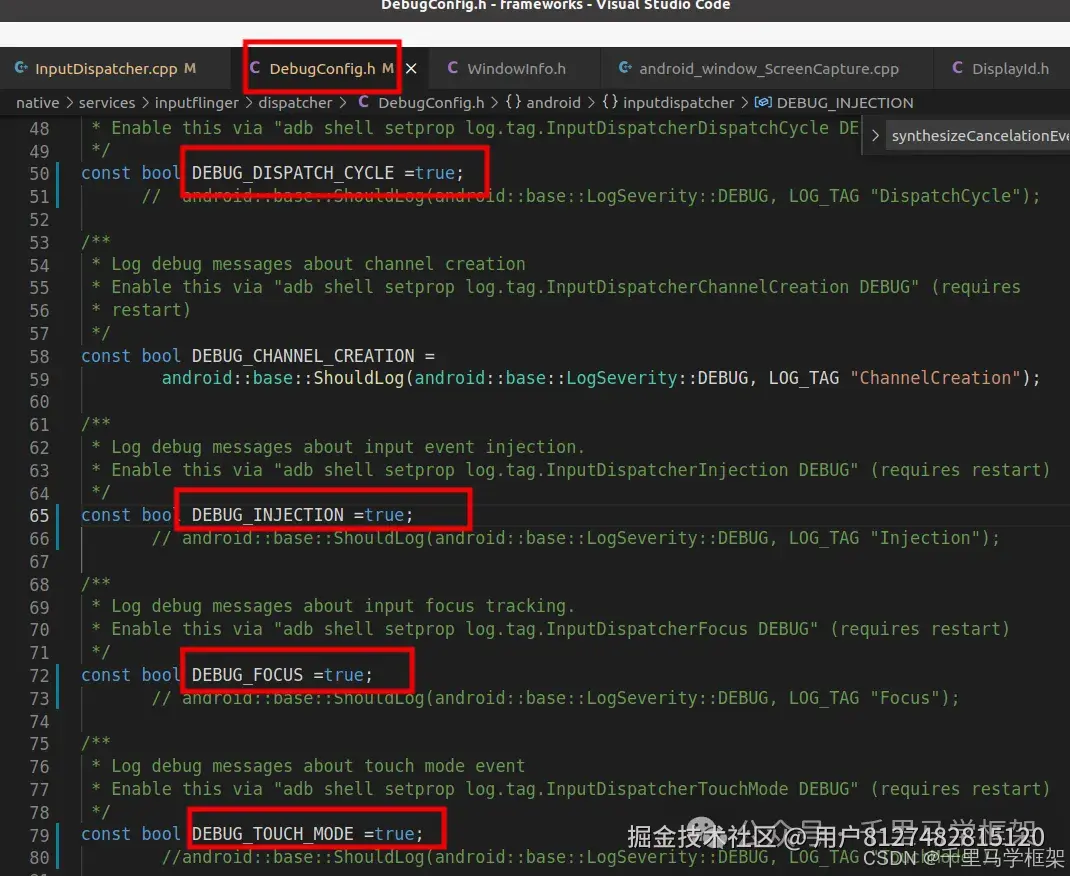Open the DEBUG_INJECTION symbol breadcrumb
The image size is (1070, 876).
pyautogui.click(x=845, y=103)
